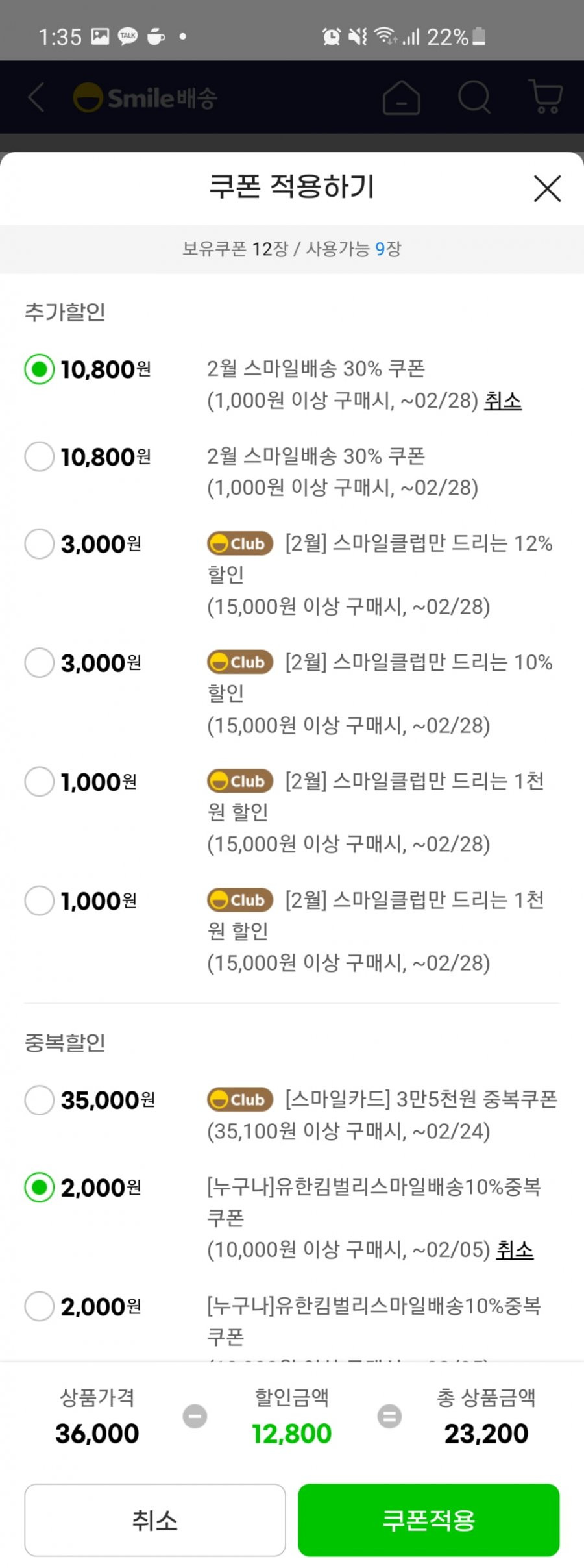
Task: Tap the green 쿠폰적용 button
Action: pos(428,1520)
